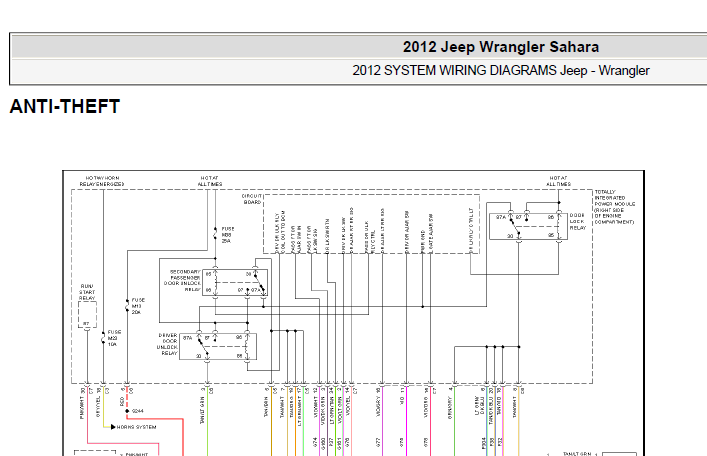Click the TAN/LT GRN wire label
The image size is (707, 456).
coord(202,410)
